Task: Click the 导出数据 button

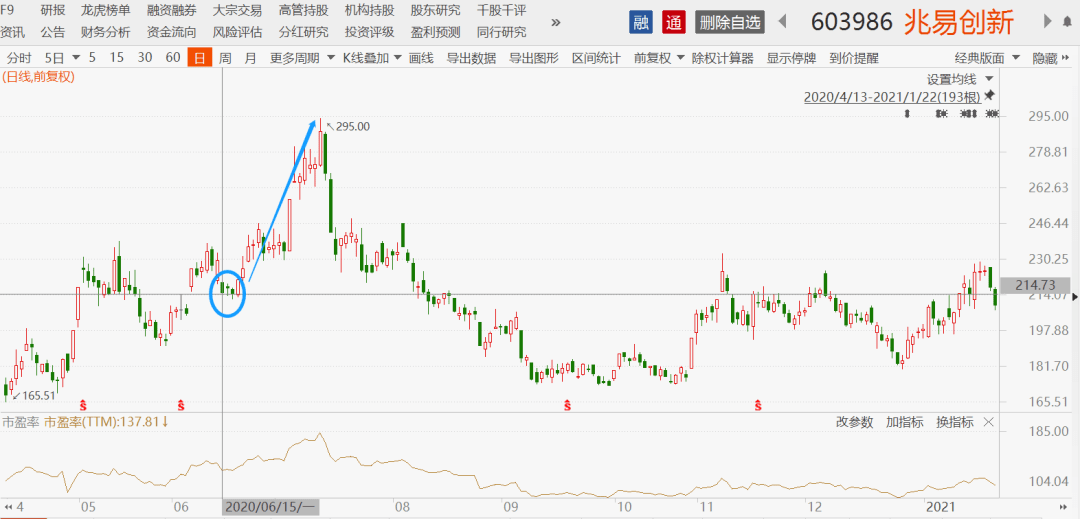Action: 468,58
